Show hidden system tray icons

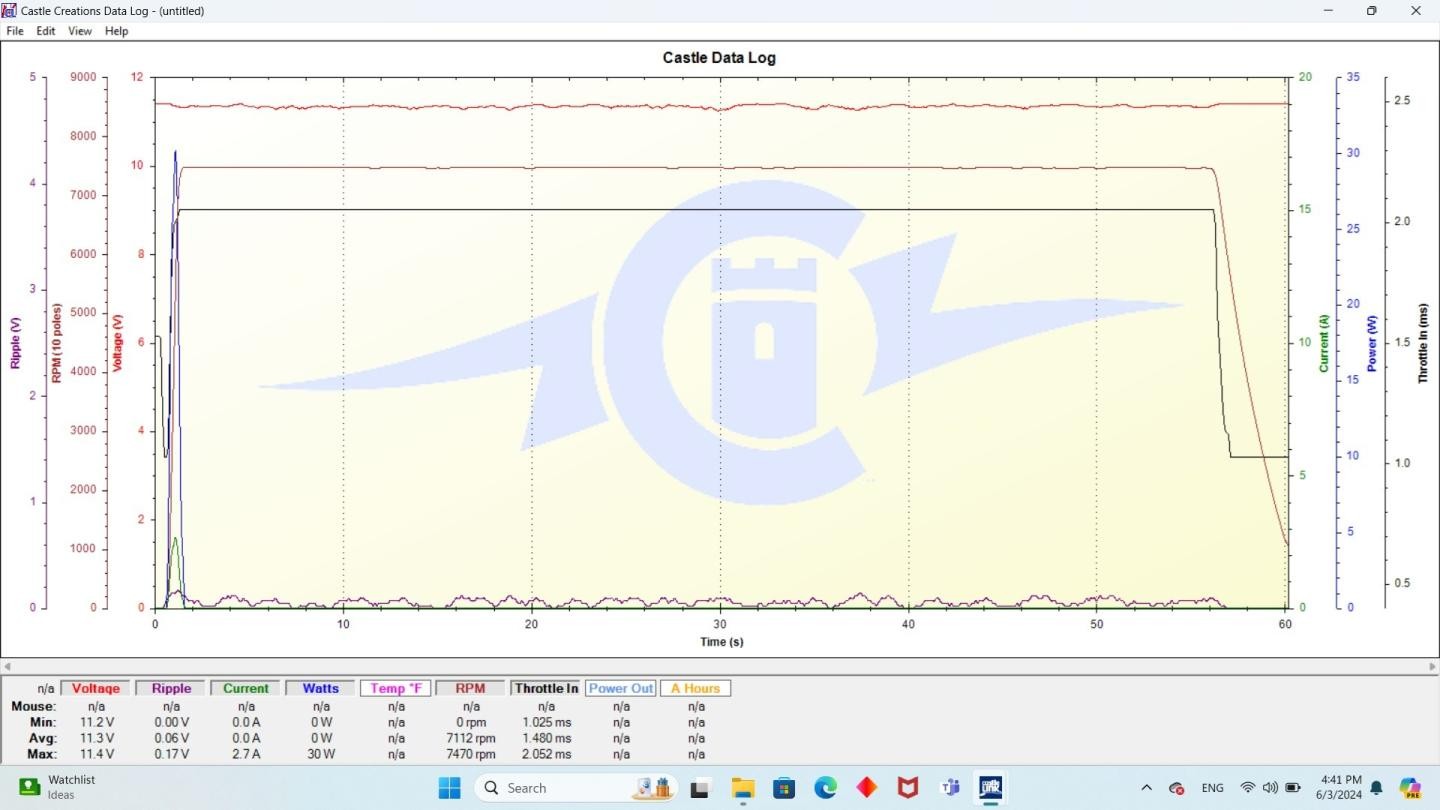(x=1147, y=788)
